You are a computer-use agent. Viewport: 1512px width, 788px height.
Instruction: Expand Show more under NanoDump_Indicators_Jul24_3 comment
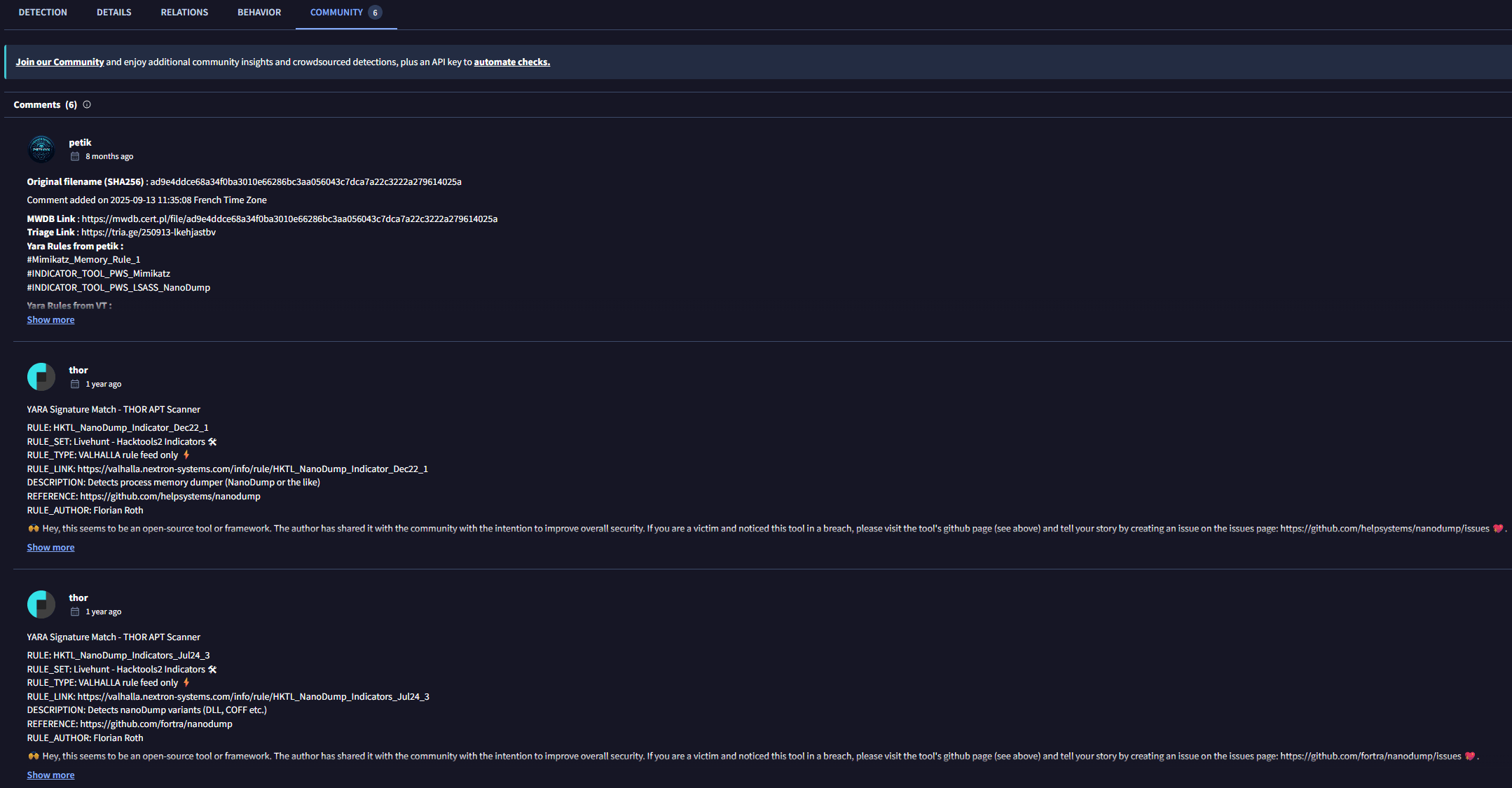point(50,775)
